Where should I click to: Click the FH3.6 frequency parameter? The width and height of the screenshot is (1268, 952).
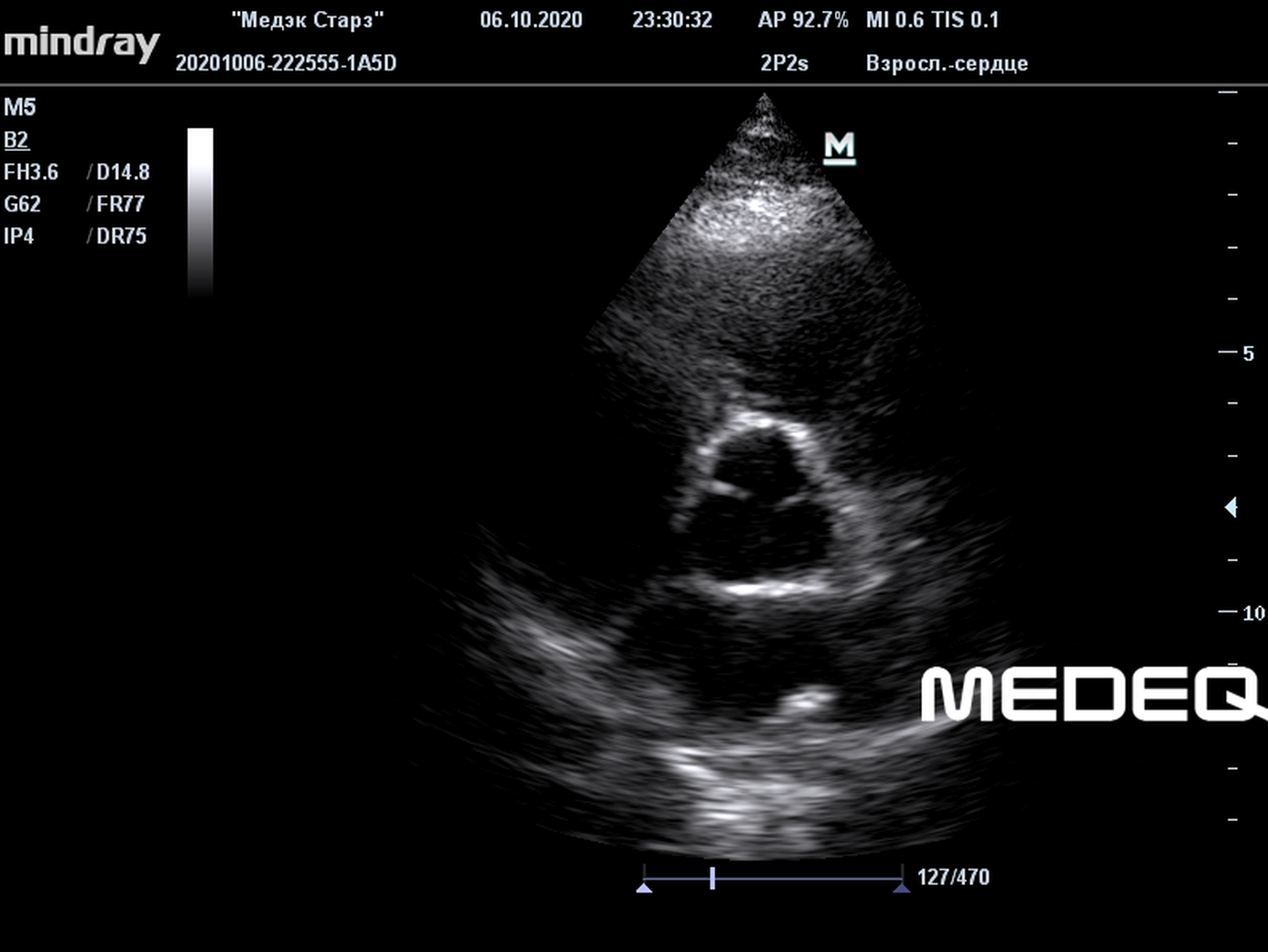(x=31, y=172)
